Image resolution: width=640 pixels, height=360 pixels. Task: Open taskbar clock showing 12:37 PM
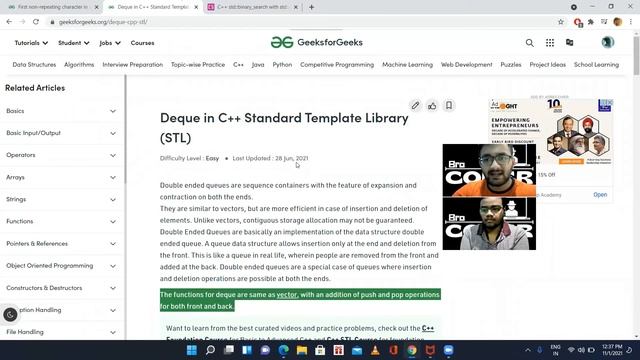point(612,350)
